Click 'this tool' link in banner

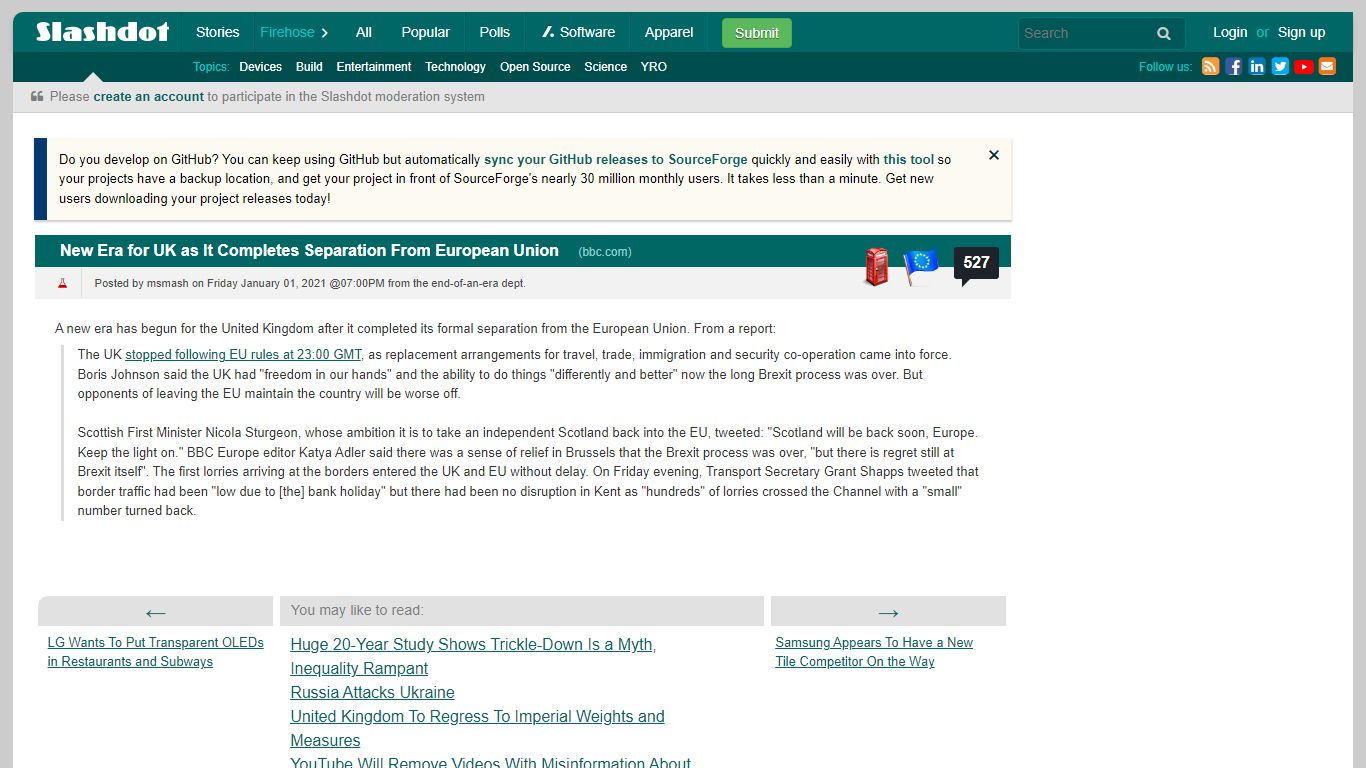pos(908,159)
